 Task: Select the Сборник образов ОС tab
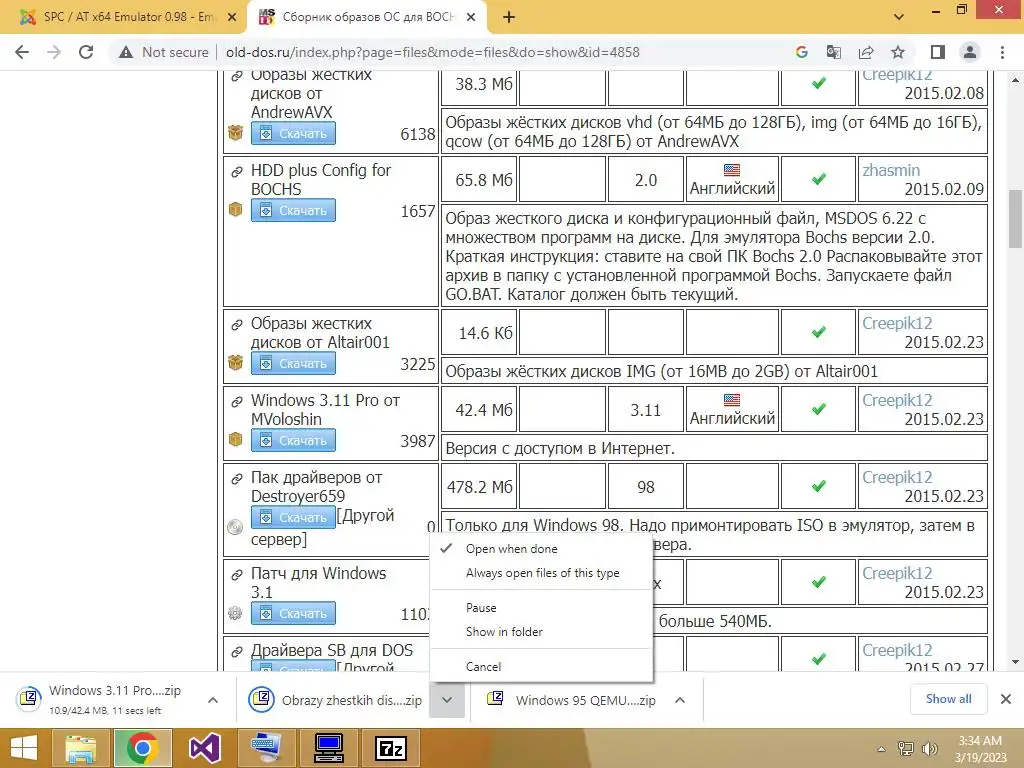(366, 18)
